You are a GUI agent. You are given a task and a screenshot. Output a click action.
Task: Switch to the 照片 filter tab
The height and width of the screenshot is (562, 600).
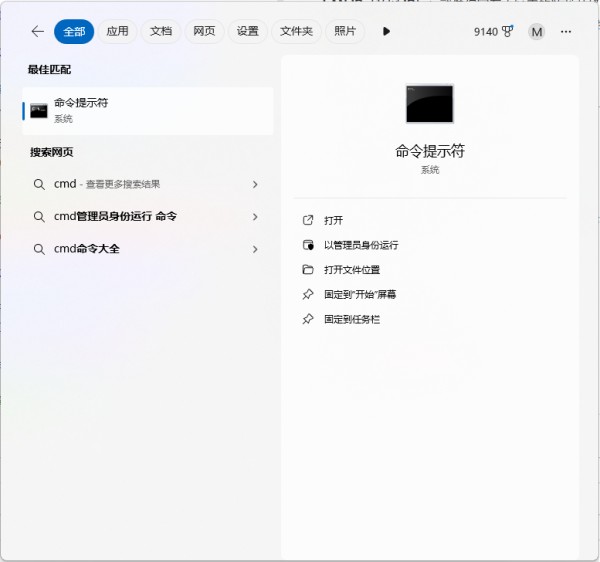click(345, 31)
